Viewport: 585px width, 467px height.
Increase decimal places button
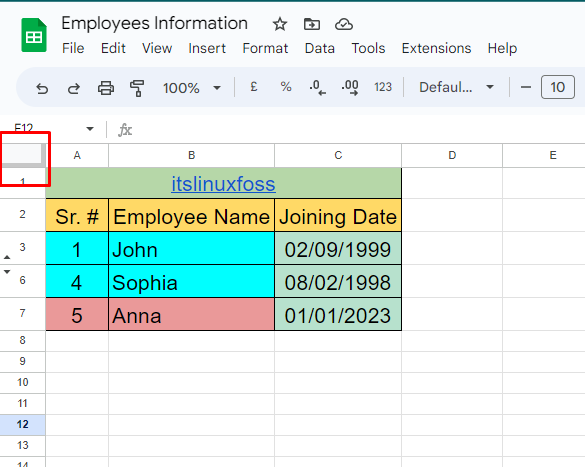tap(350, 88)
